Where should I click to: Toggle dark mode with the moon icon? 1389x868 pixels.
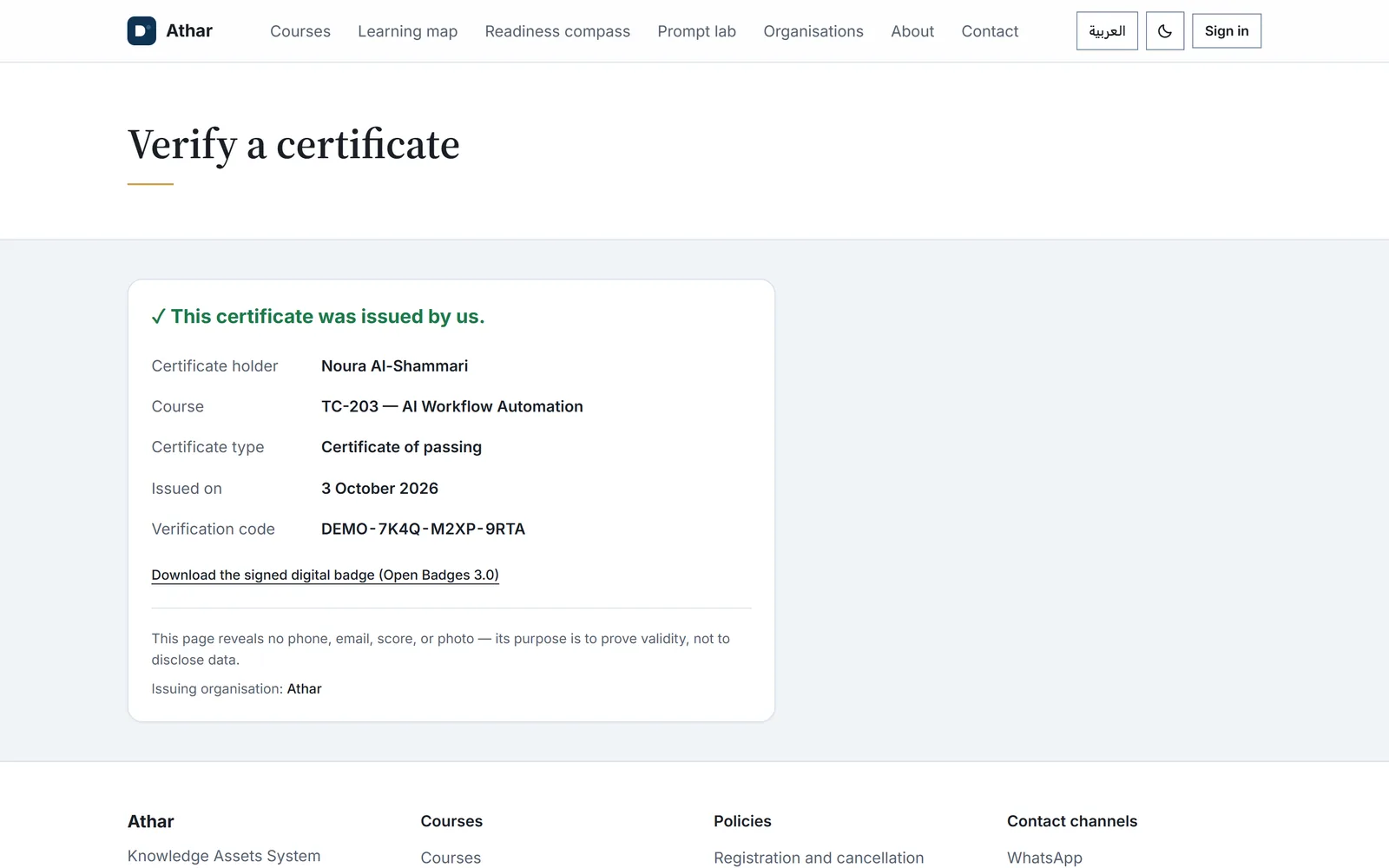[x=1165, y=31]
